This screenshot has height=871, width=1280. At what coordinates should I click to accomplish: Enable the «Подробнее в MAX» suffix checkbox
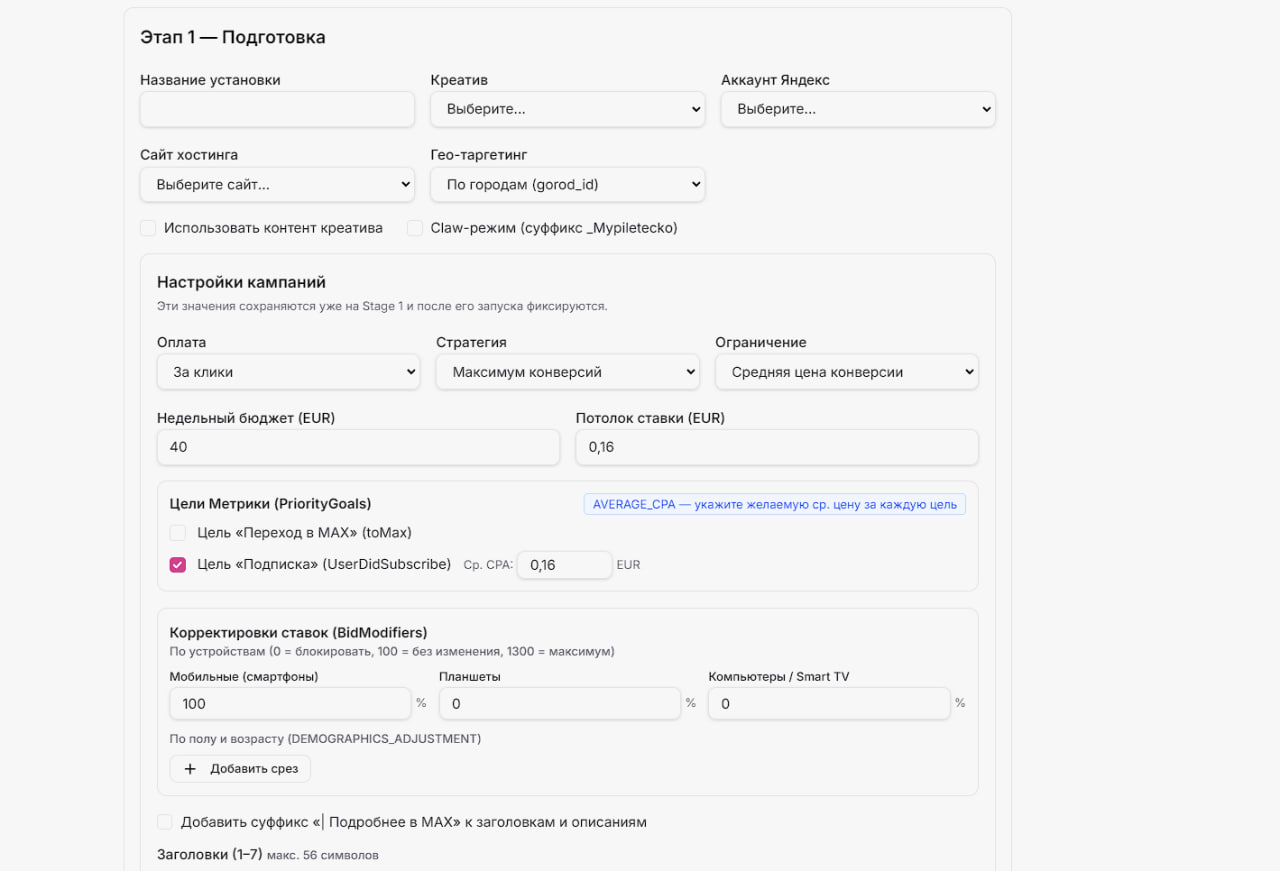pos(165,822)
